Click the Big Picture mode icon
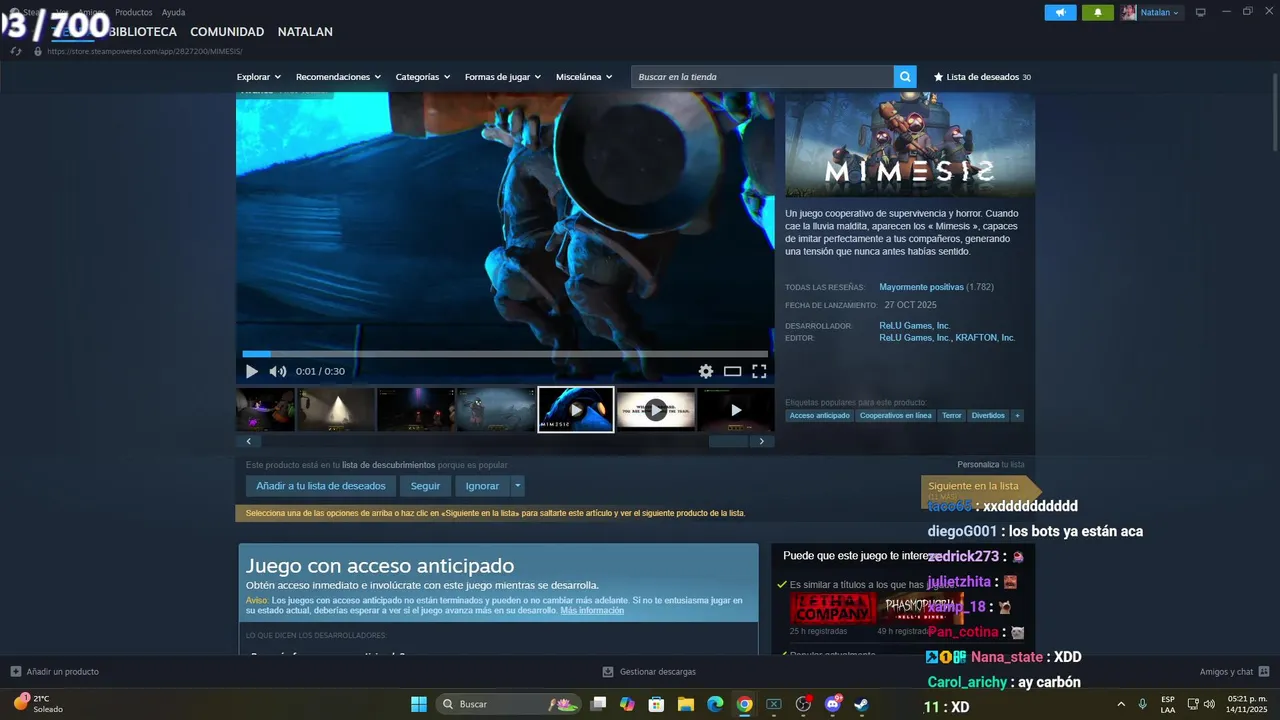 coord(1201,12)
